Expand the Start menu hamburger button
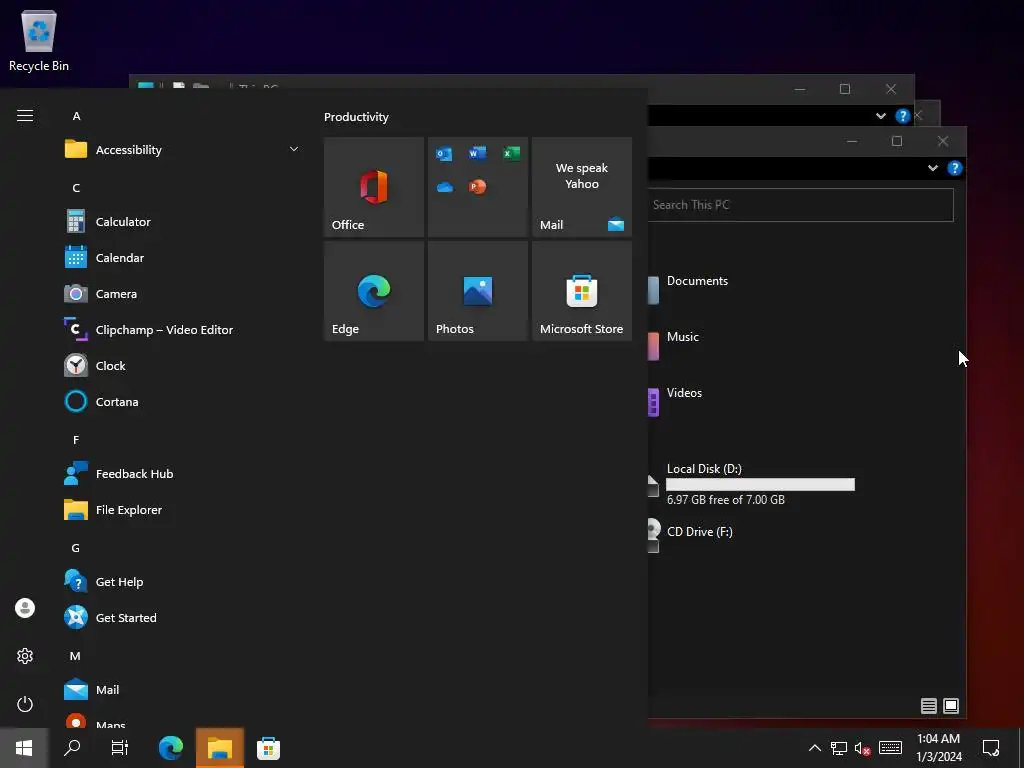The height and width of the screenshot is (768, 1024). tap(25, 116)
